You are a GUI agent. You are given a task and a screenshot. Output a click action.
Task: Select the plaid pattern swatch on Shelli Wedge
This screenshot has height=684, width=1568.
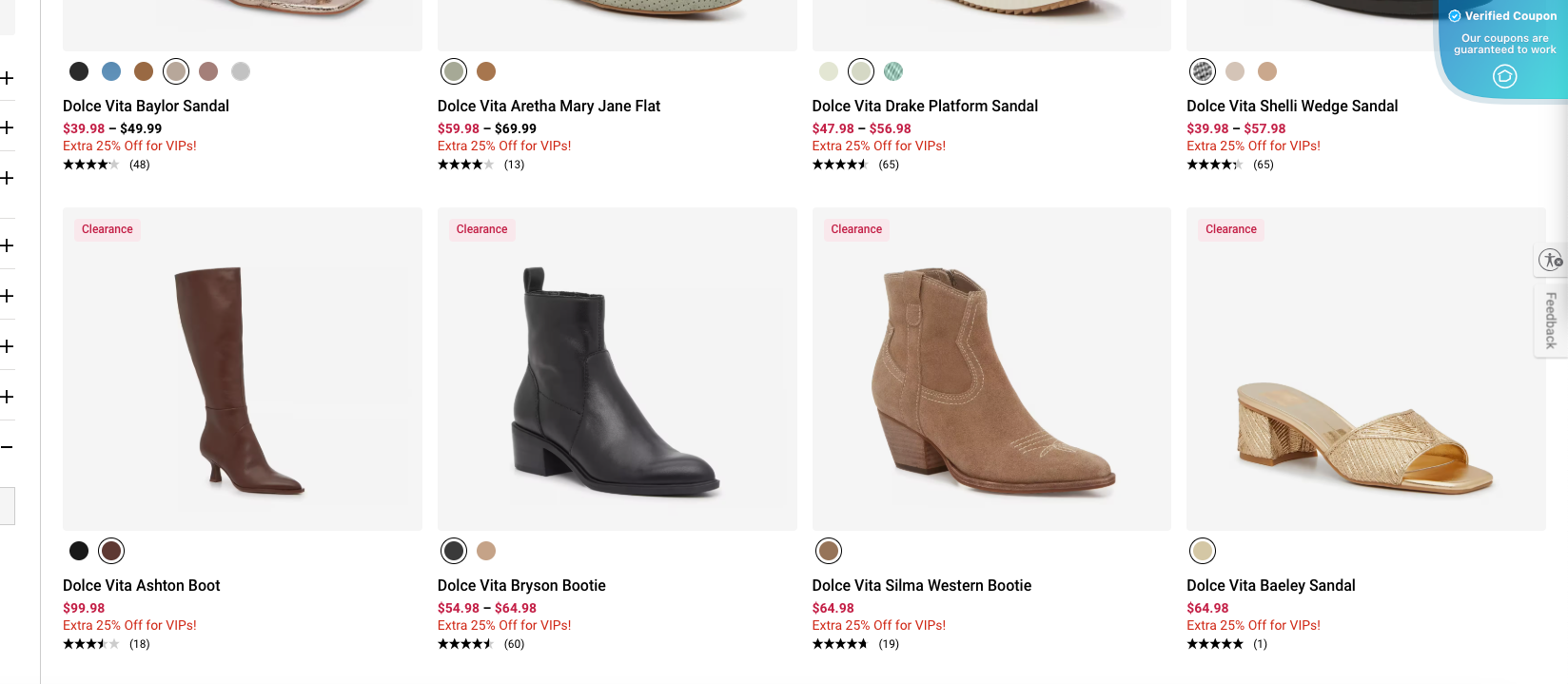click(x=1203, y=70)
